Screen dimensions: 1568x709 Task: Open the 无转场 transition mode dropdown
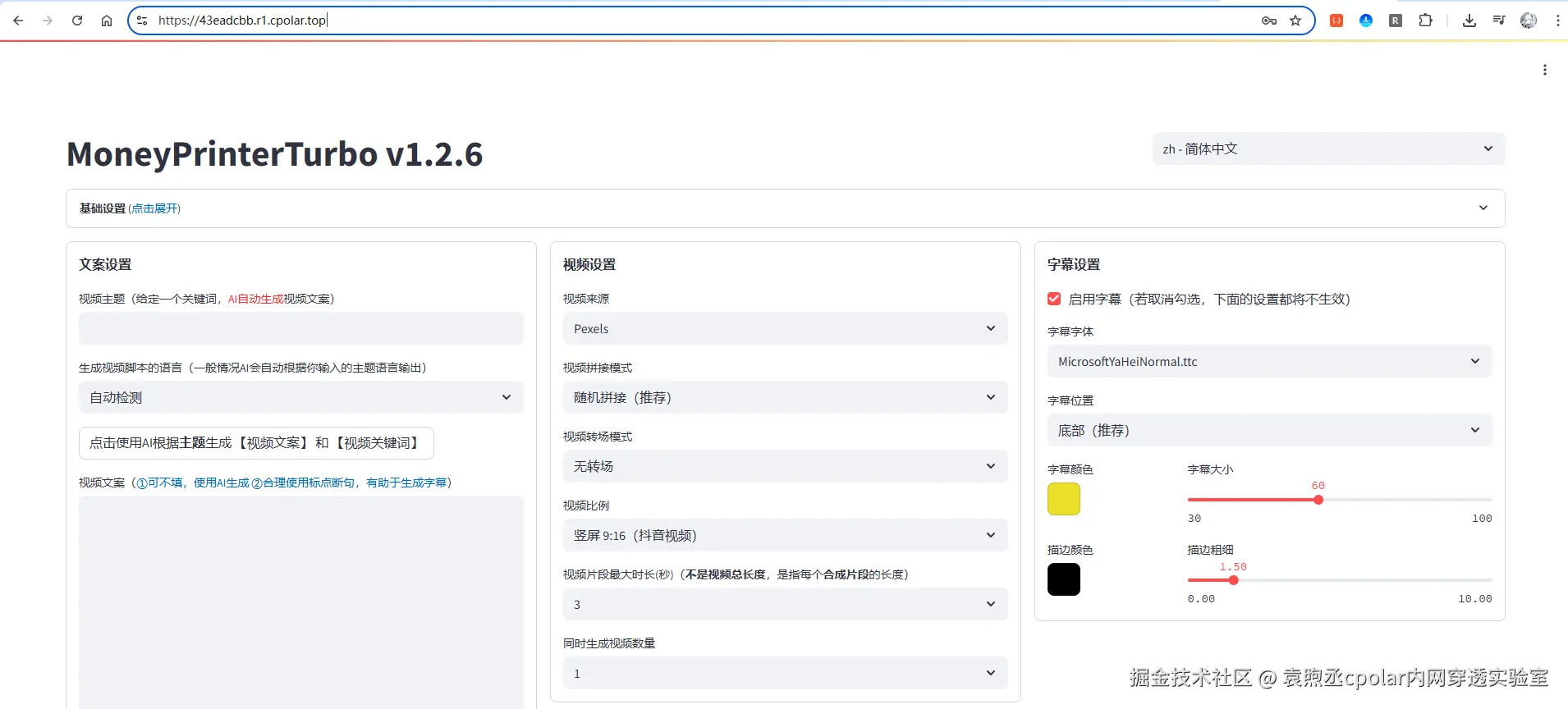(x=785, y=466)
